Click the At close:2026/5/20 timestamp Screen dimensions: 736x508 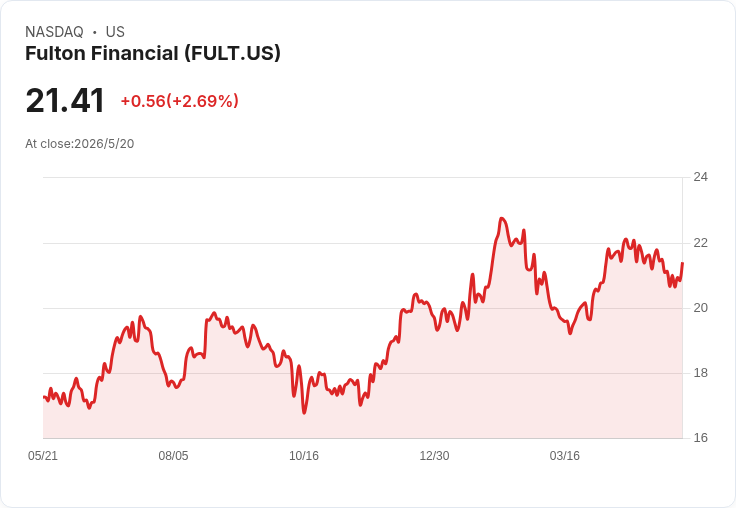click(80, 144)
